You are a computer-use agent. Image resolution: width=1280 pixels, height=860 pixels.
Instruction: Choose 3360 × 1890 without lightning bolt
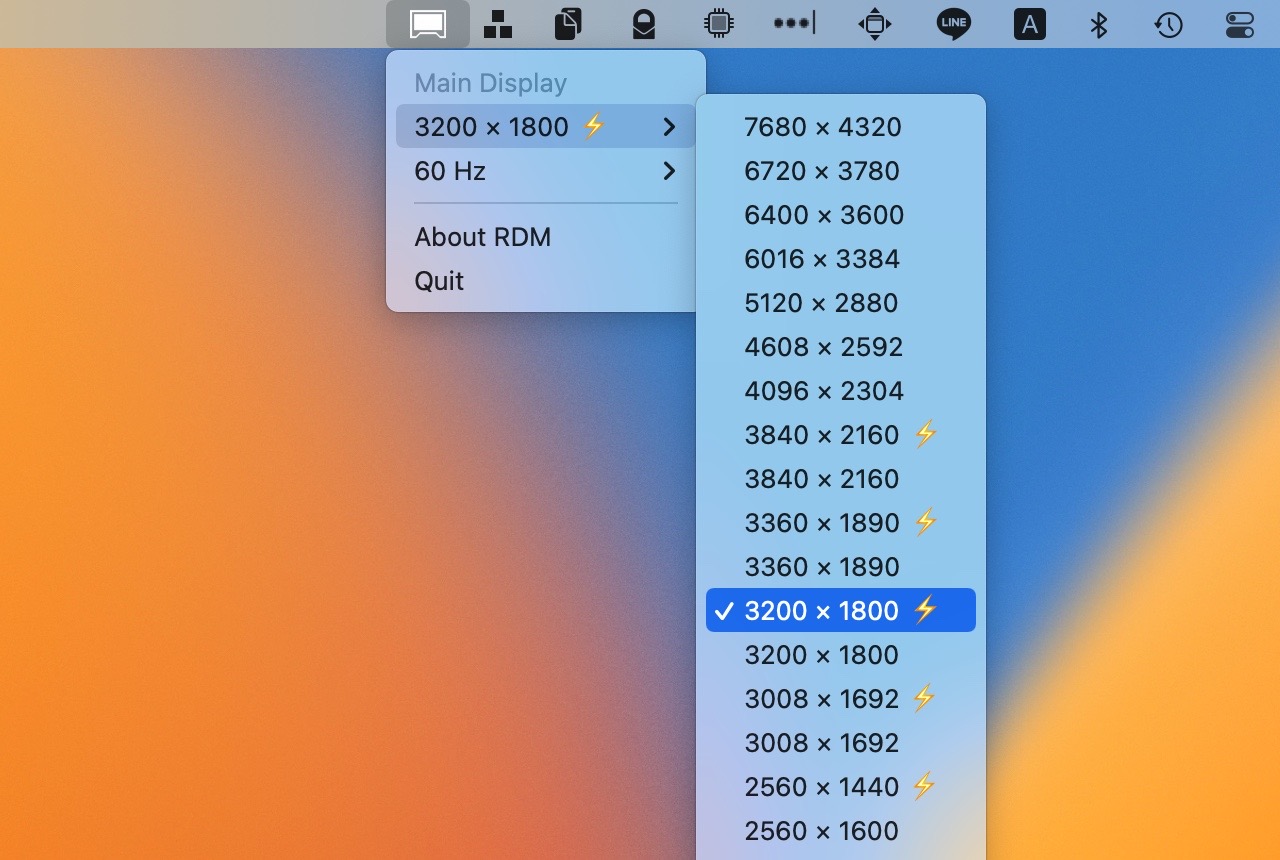[841, 567]
